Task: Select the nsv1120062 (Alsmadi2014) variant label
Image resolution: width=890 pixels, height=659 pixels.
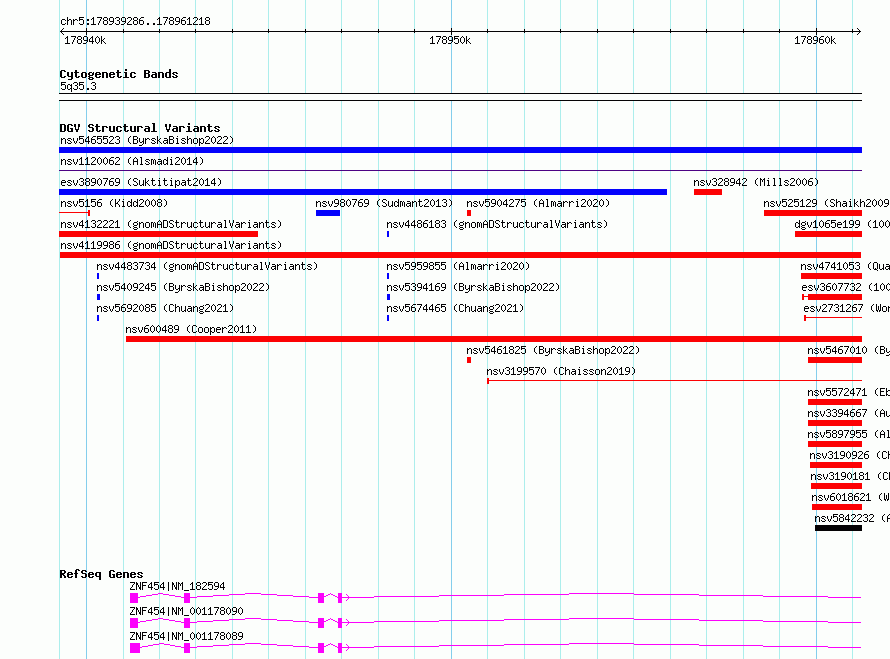Action: [x=132, y=161]
